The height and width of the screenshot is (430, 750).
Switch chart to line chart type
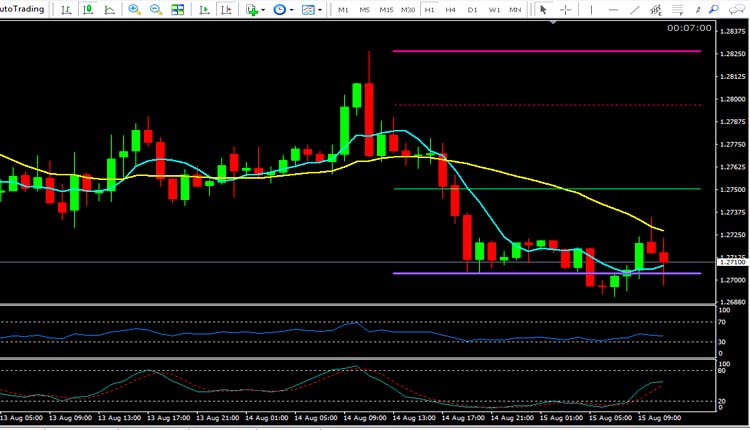[110, 9]
